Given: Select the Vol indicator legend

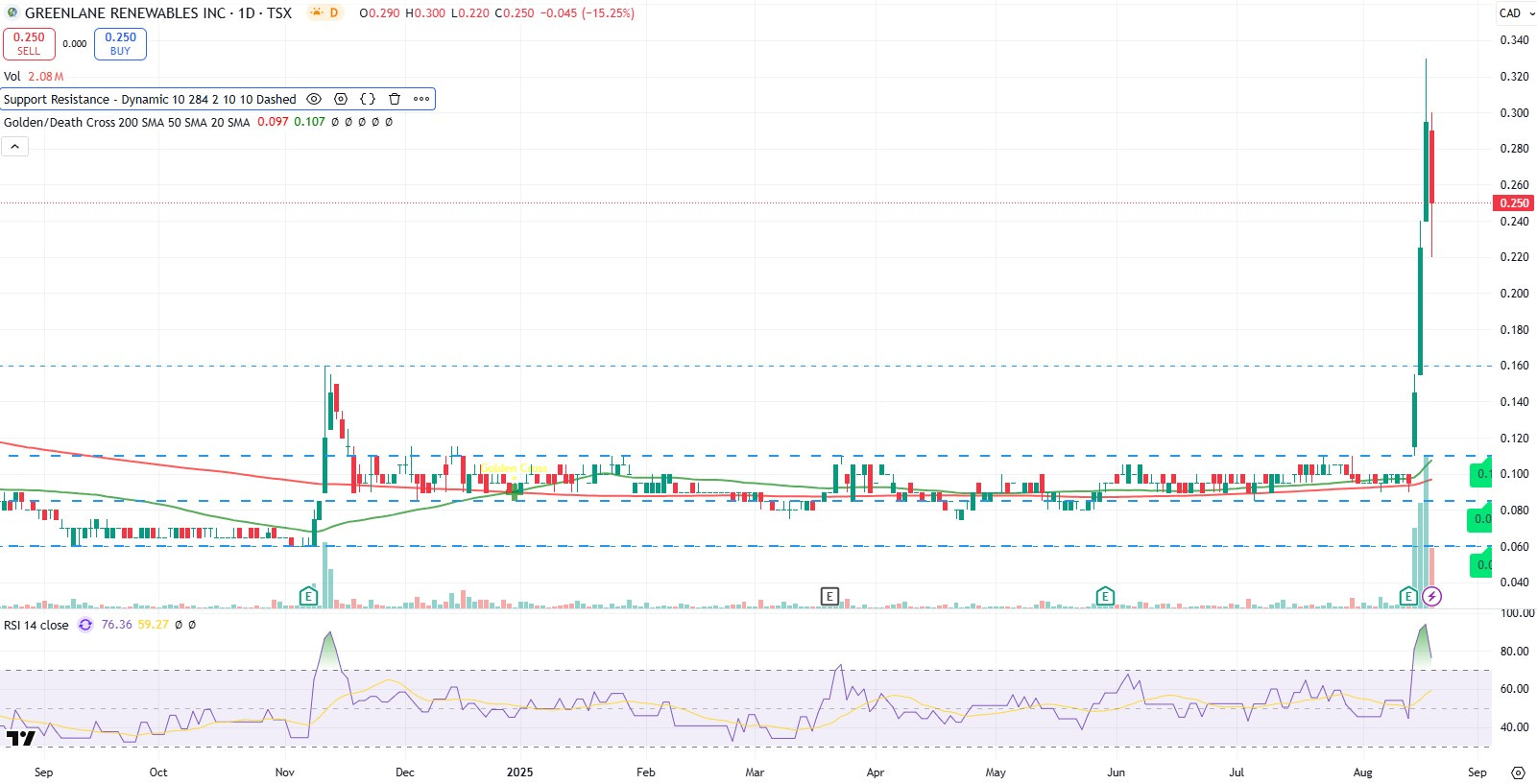Looking at the screenshot, I should [12, 76].
